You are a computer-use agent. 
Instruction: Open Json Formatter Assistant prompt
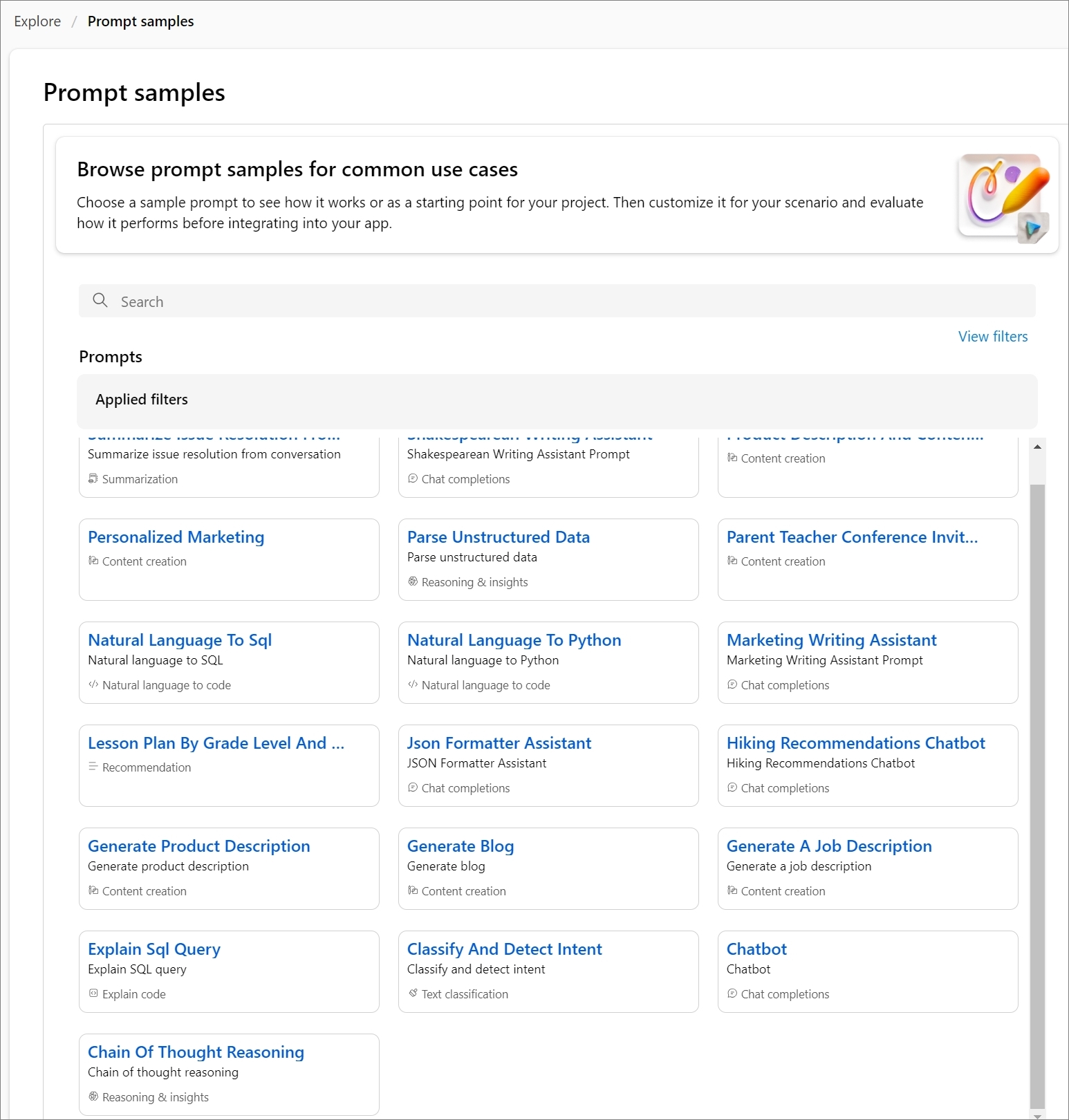[x=499, y=743]
